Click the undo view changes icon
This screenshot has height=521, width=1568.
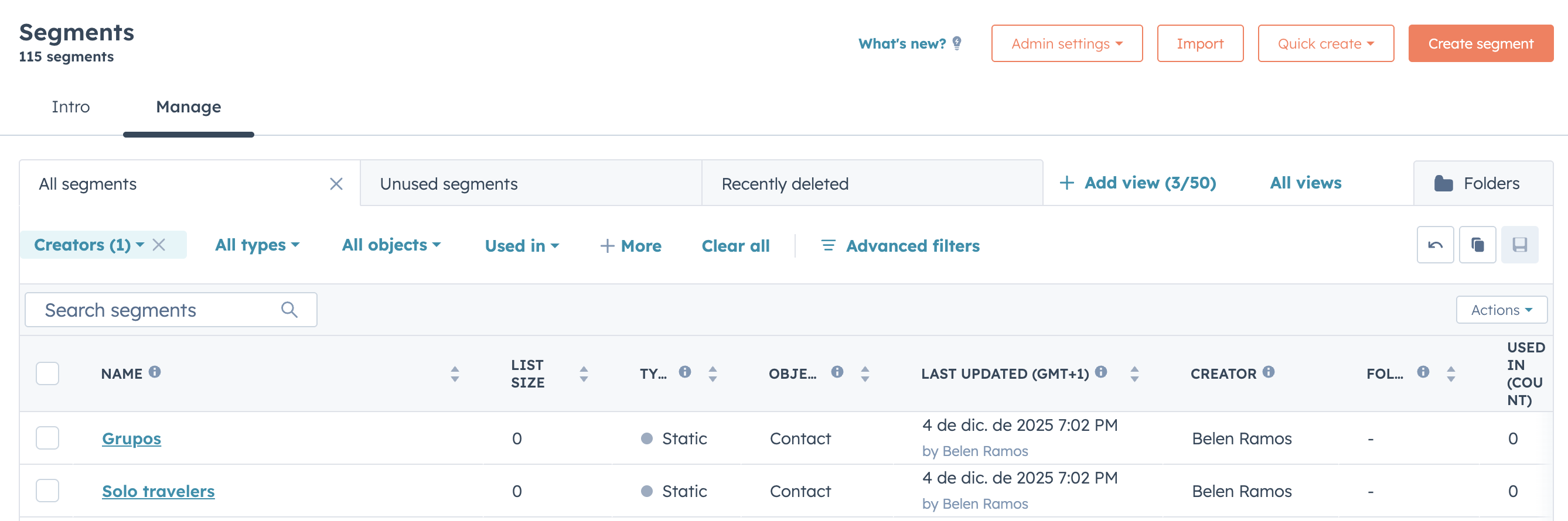1434,245
